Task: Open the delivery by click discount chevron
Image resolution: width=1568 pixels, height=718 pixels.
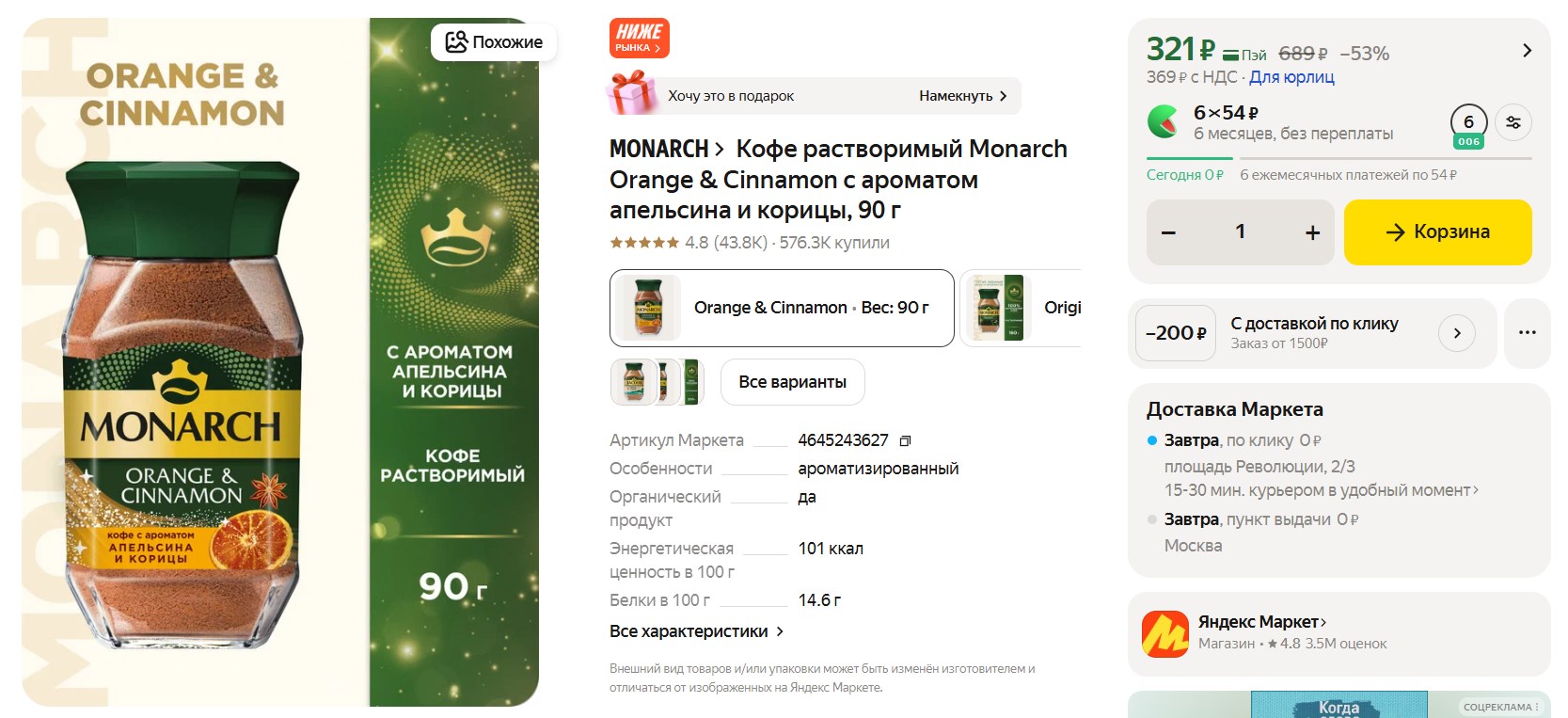Action: tap(1456, 333)
